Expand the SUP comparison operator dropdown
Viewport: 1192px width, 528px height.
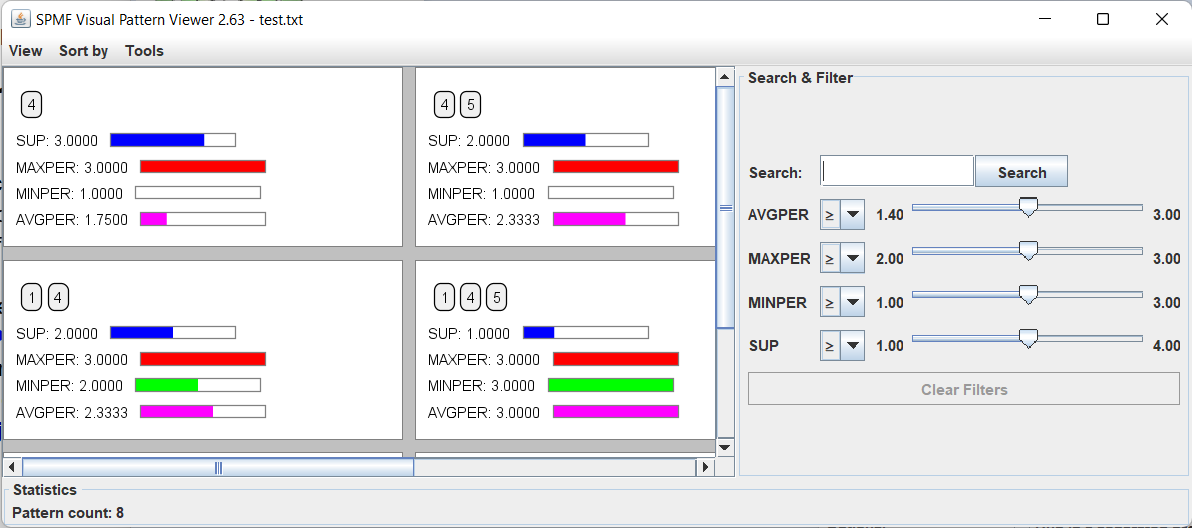pos(852,346)
